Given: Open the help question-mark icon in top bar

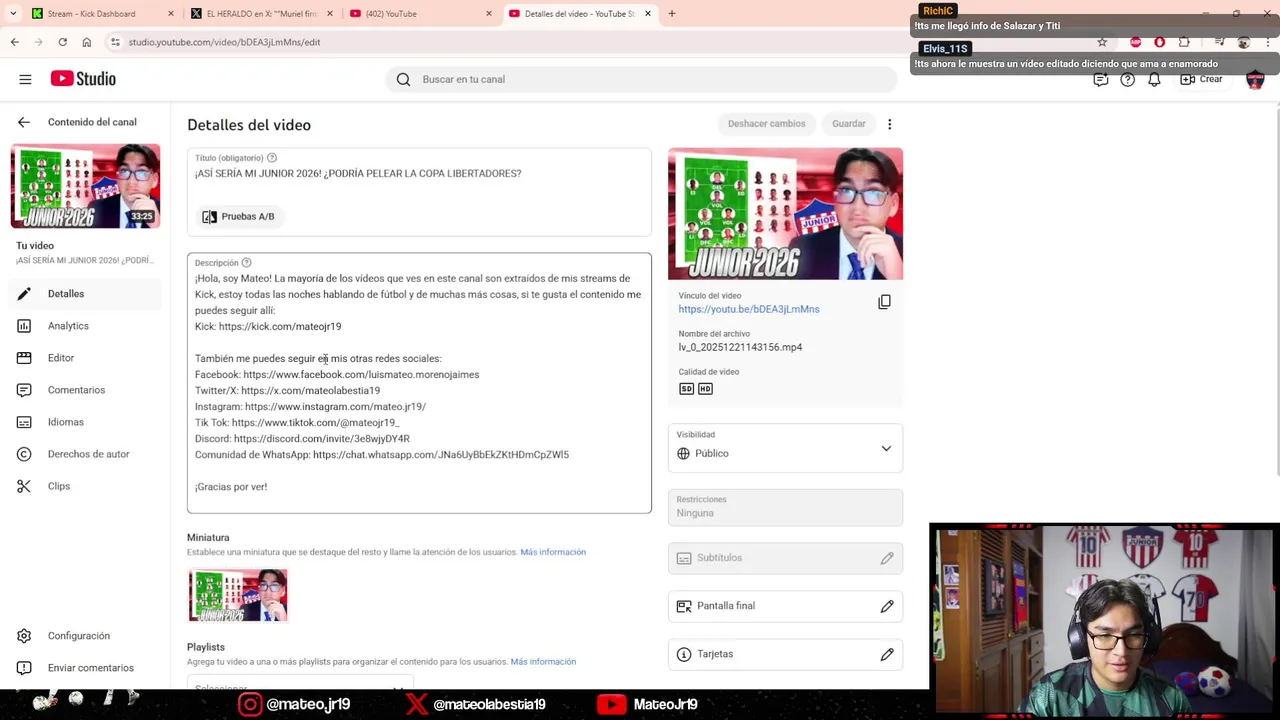Looking at the screenshot, I should (x=1127, y=79).
